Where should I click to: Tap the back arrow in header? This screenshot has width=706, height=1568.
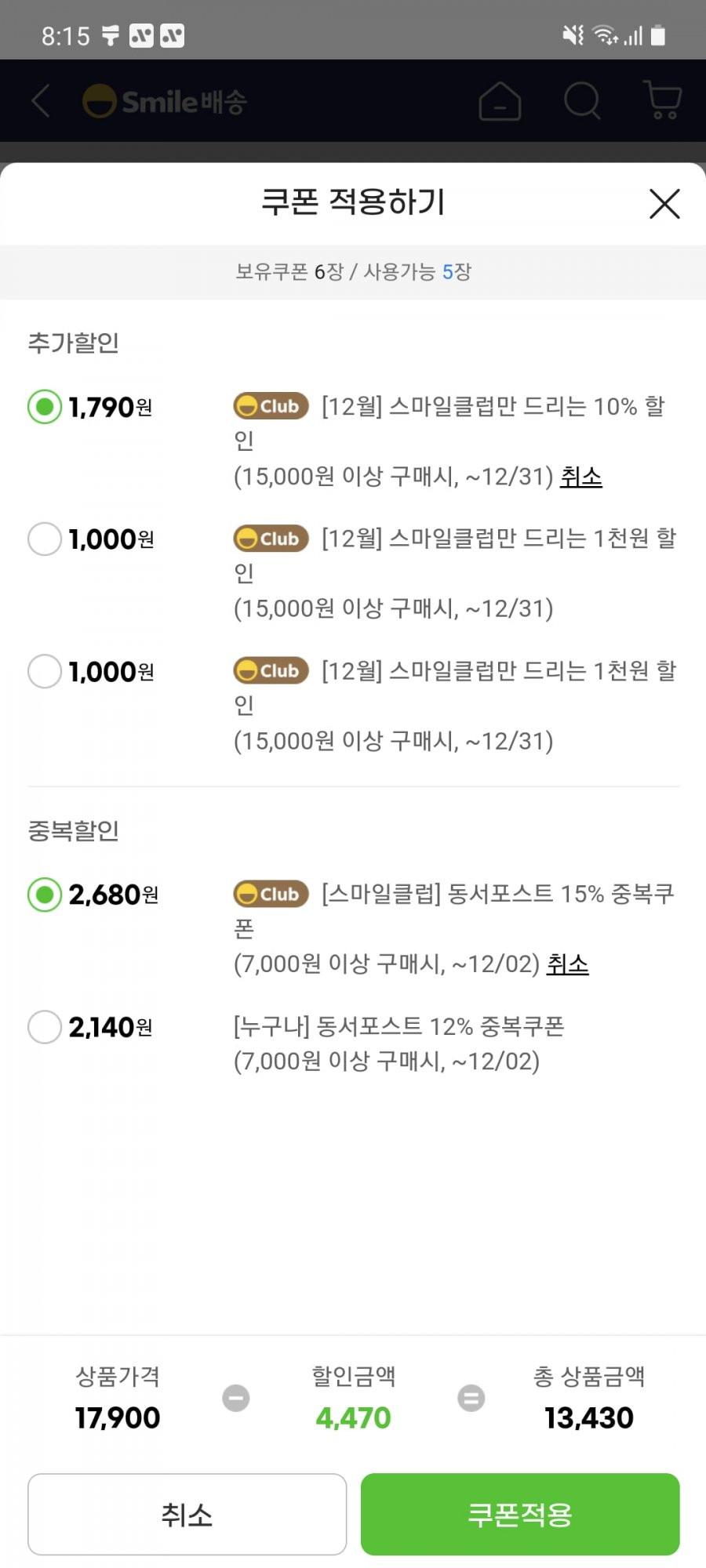(41, 101)
